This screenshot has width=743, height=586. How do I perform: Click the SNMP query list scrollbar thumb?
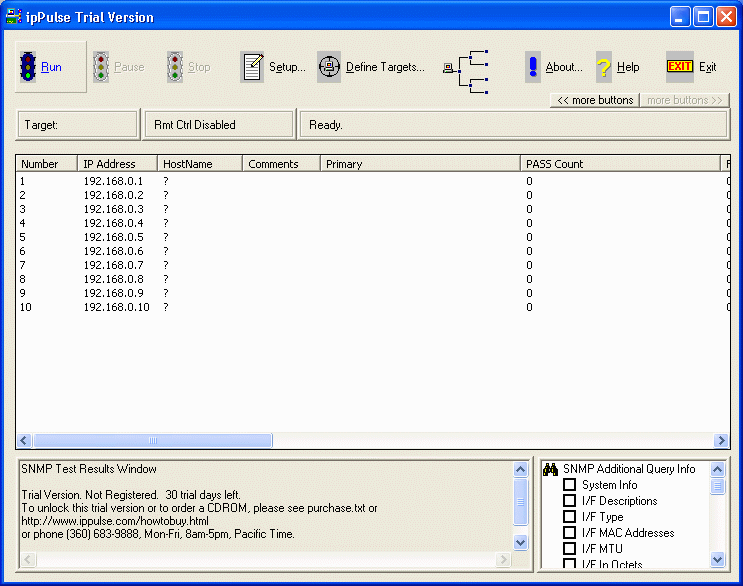point(717,486)
